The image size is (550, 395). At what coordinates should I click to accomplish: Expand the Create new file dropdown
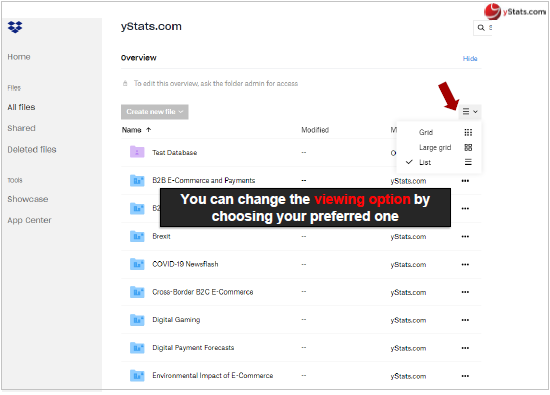(155, 112)
